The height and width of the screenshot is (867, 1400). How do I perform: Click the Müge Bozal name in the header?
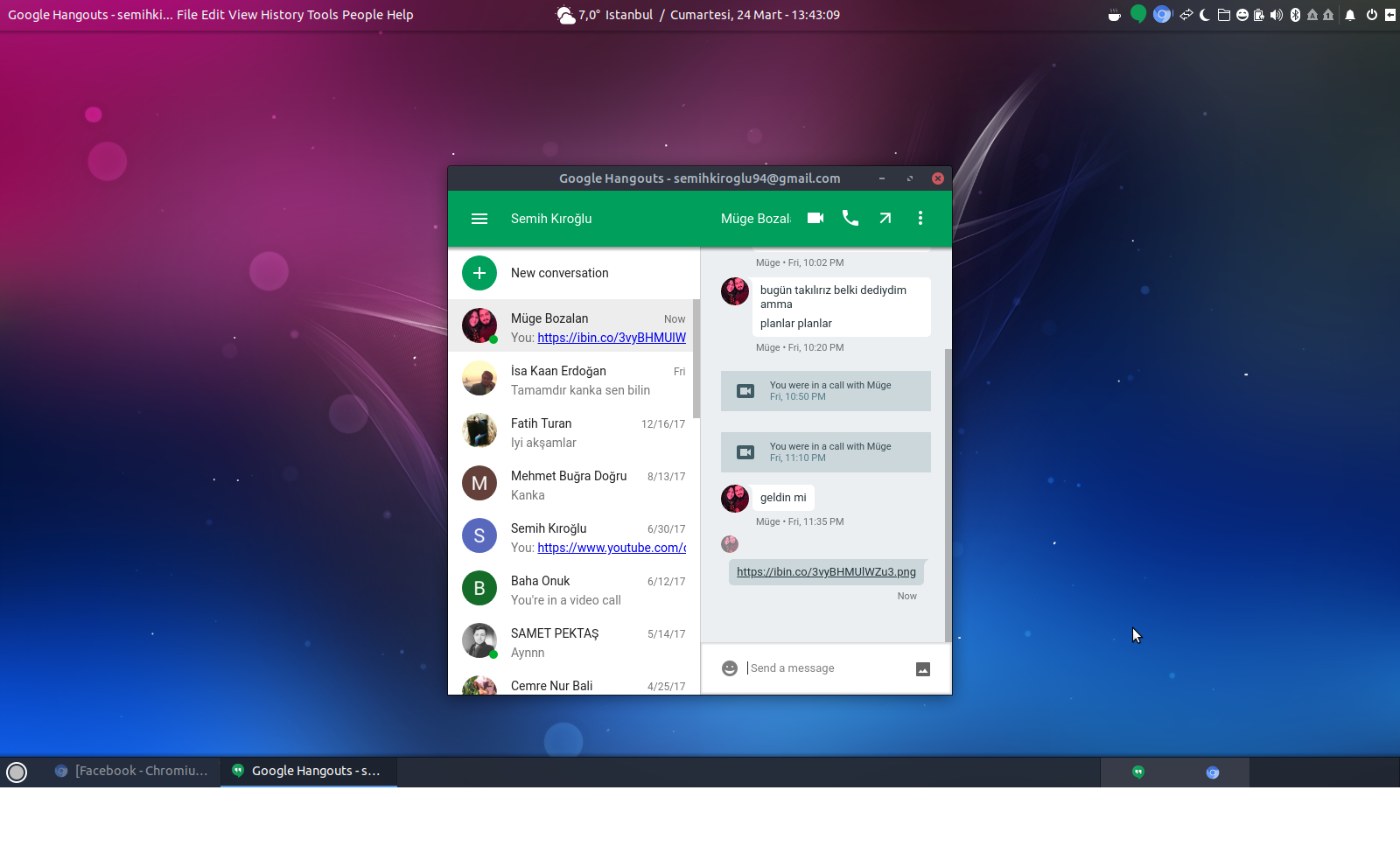click(x=755, y=219)
